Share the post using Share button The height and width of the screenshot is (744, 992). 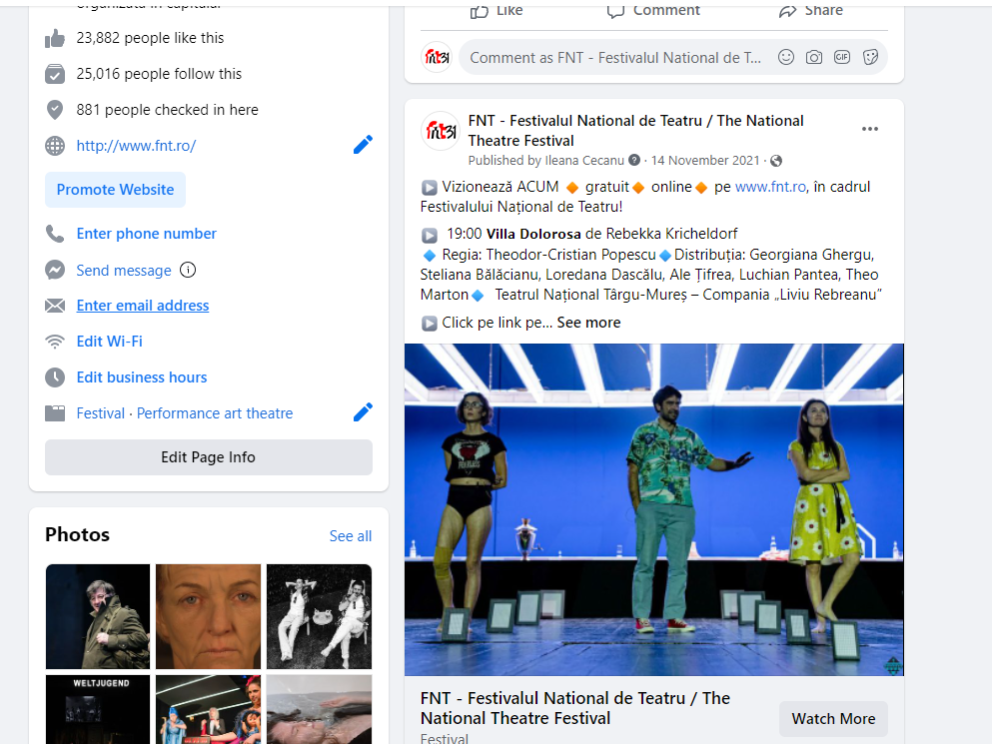pos(811,10)
